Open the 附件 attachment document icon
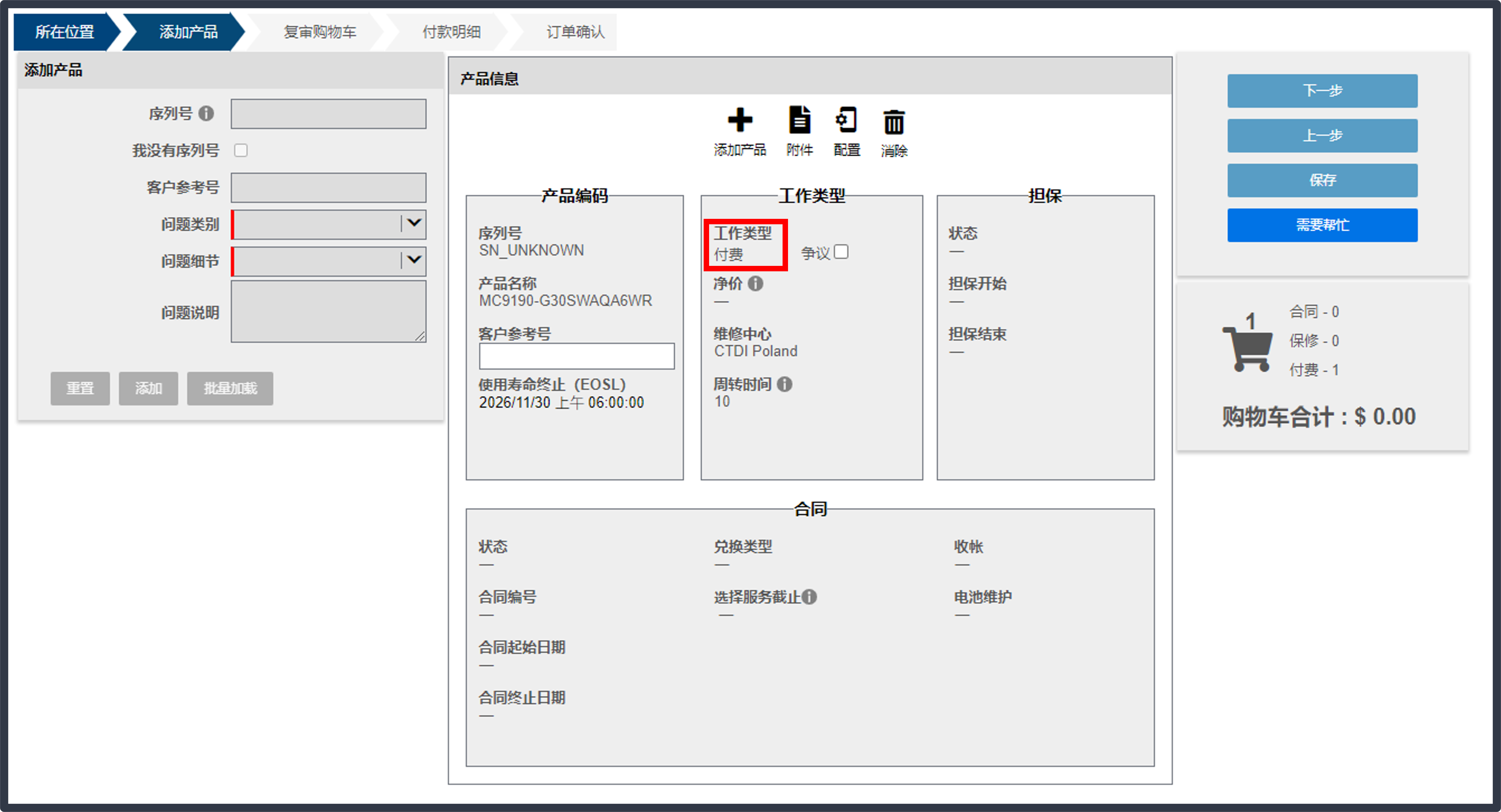The image size is (1501, 812). [x=799, y=120]
